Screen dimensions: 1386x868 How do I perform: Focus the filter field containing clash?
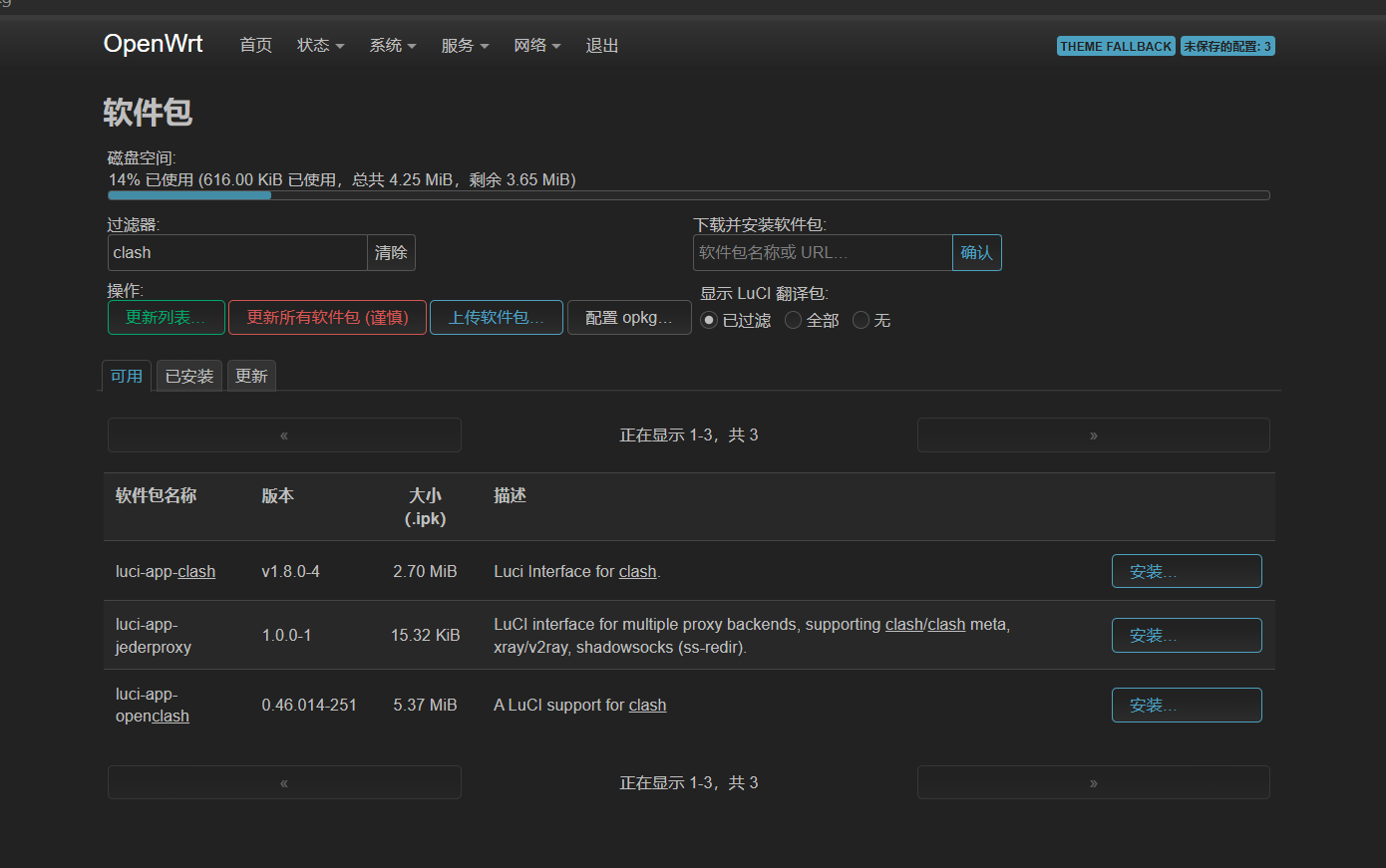click(x=237, y=253)
